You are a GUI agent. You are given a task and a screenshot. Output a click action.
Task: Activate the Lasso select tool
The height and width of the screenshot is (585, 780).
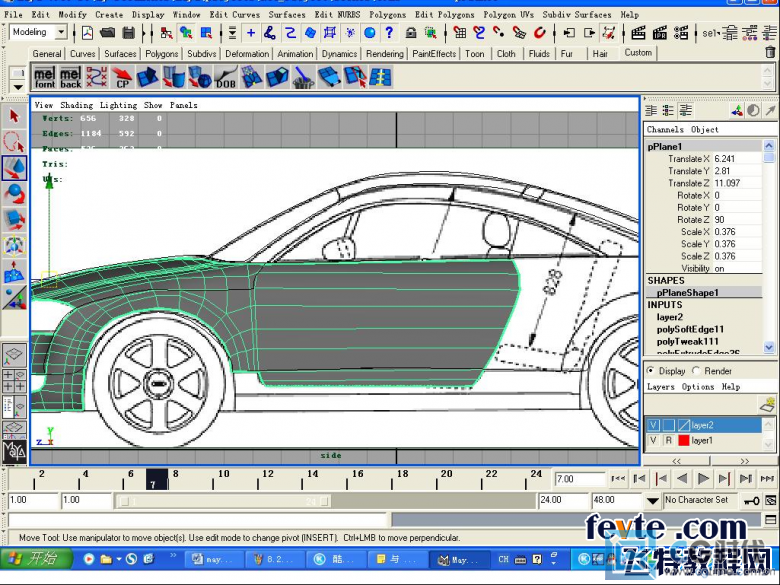point(14,142)
